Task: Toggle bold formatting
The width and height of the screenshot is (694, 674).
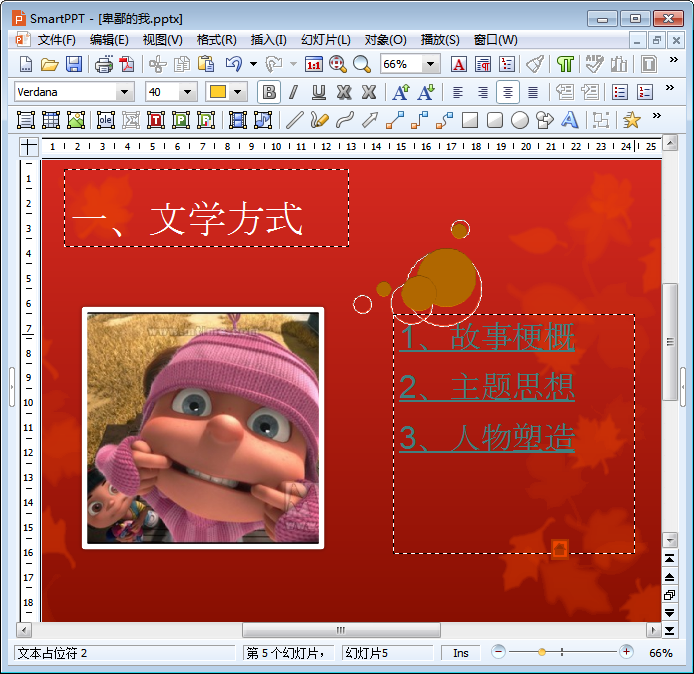Action: tap(269, 92)
